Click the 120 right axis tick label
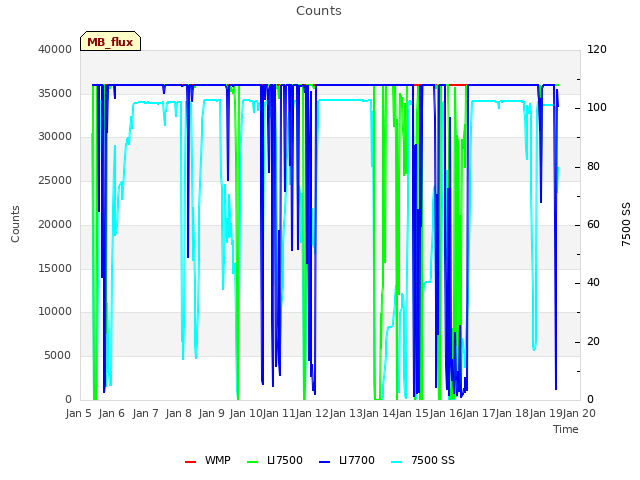640x480 pixels. [597, 49]
